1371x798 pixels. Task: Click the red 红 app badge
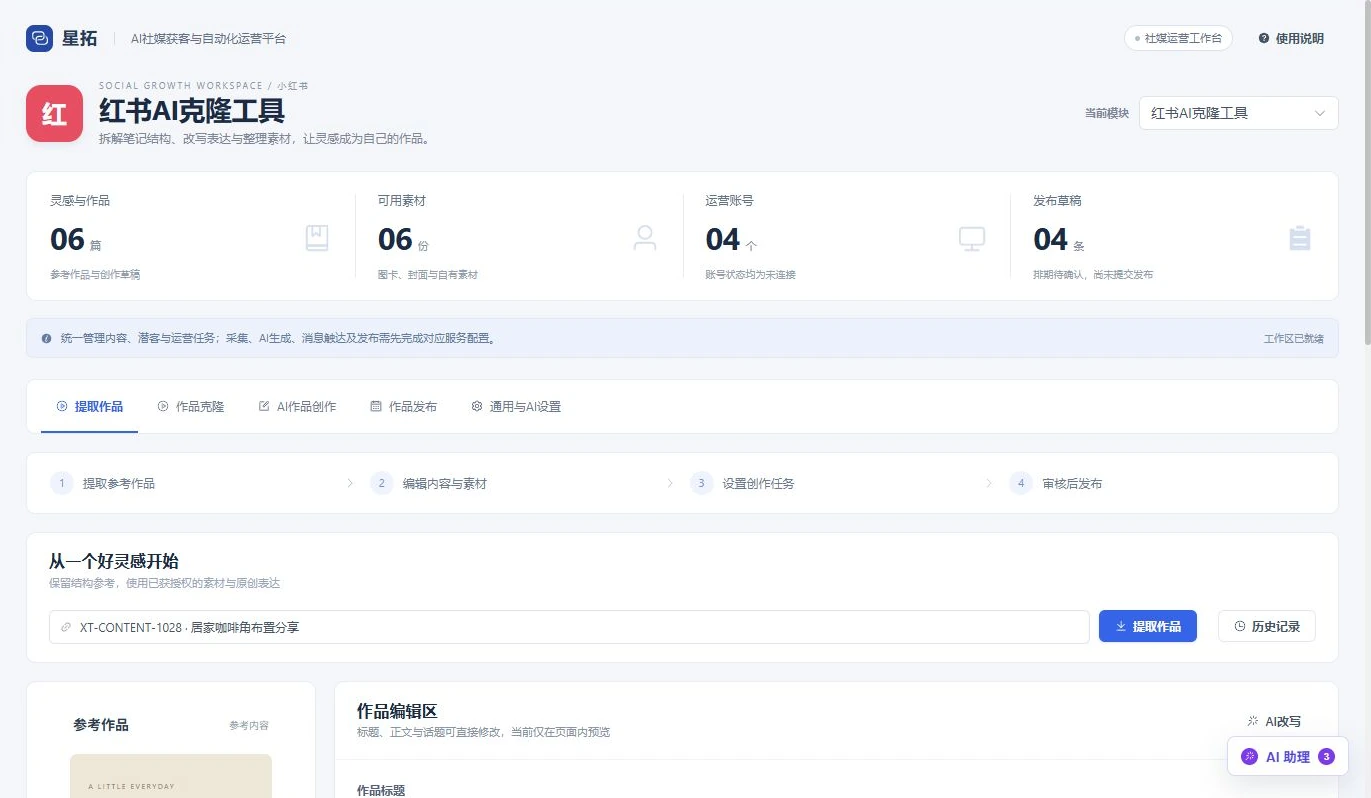pyautogui.click(x=54, y=113)
